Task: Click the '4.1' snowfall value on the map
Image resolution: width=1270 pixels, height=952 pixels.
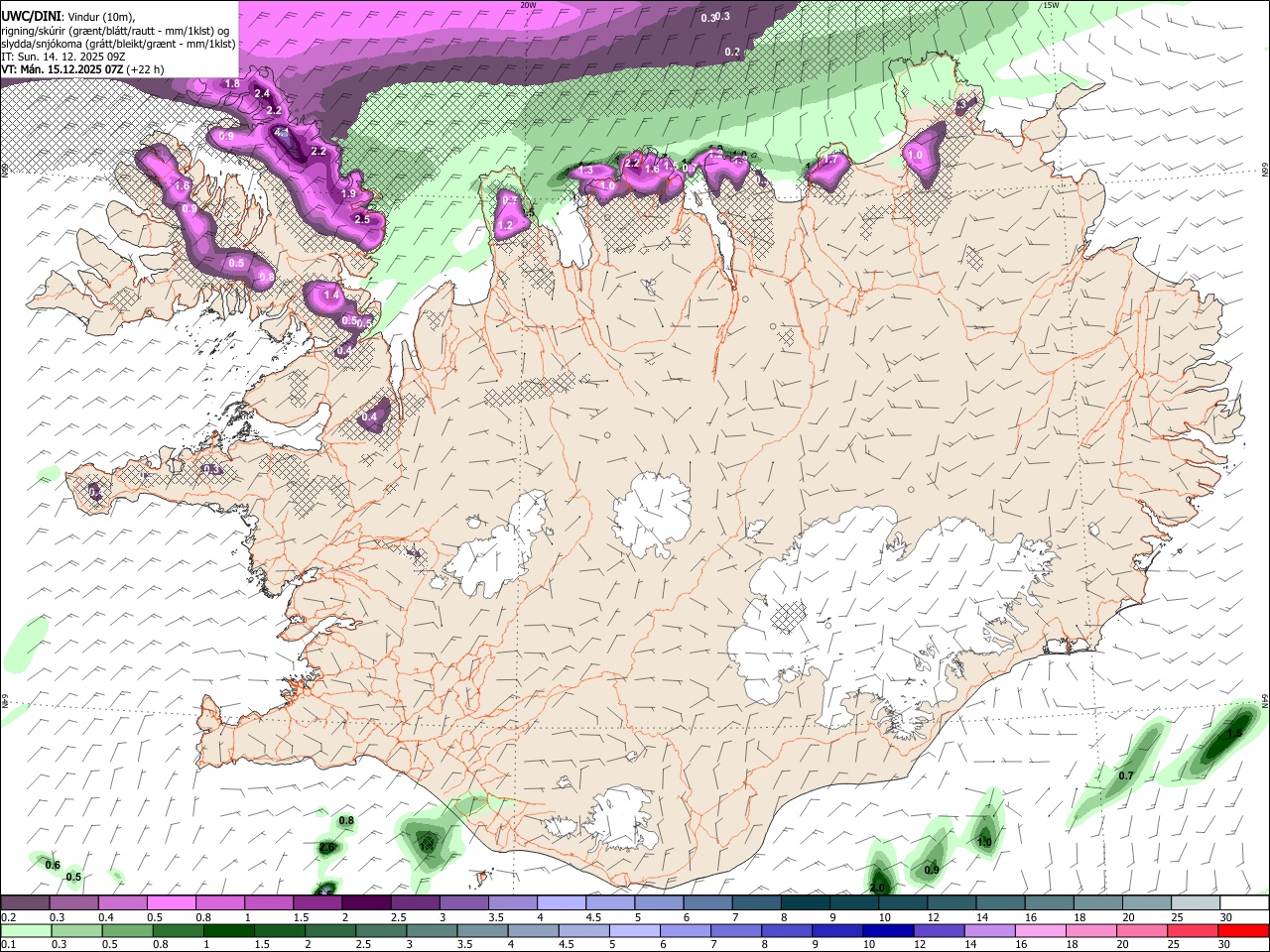Action: coord(281,132)
